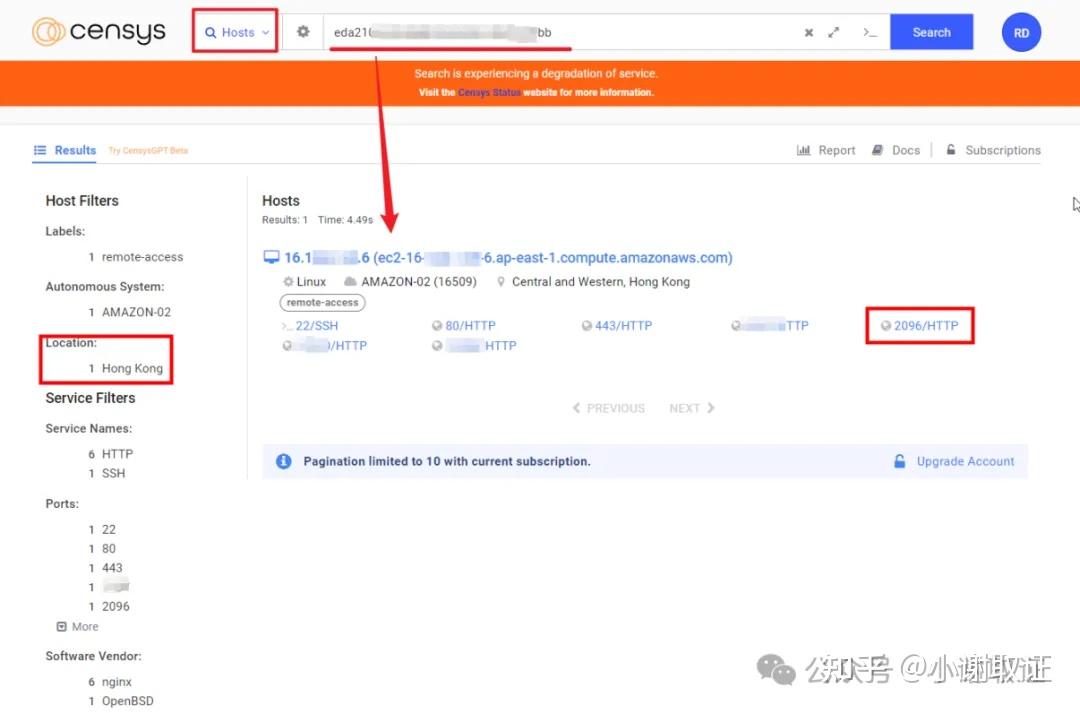Follow the Censys Status link in banner

[489, 92]
